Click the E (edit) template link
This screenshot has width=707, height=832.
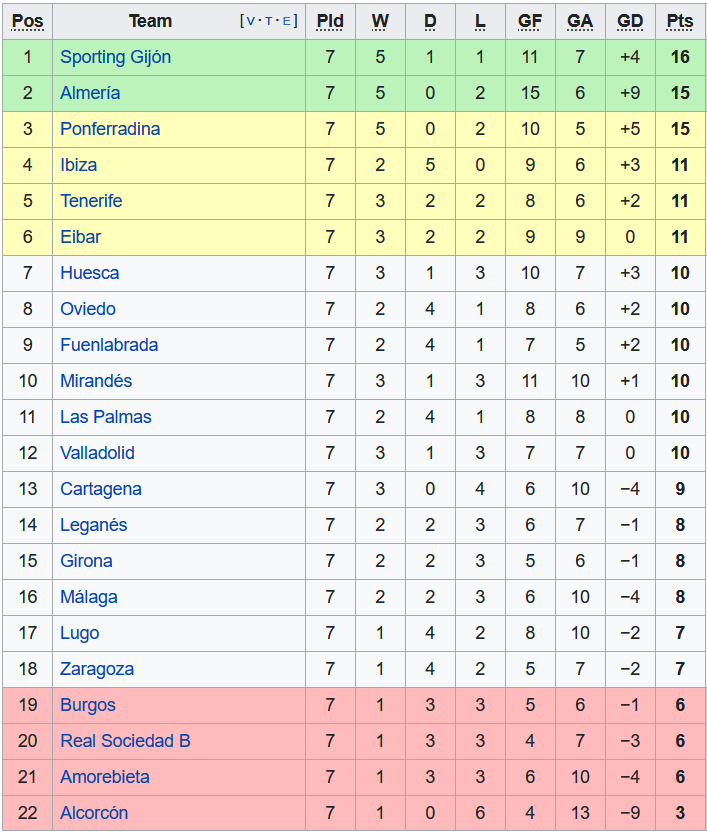[x=287, y=21]
